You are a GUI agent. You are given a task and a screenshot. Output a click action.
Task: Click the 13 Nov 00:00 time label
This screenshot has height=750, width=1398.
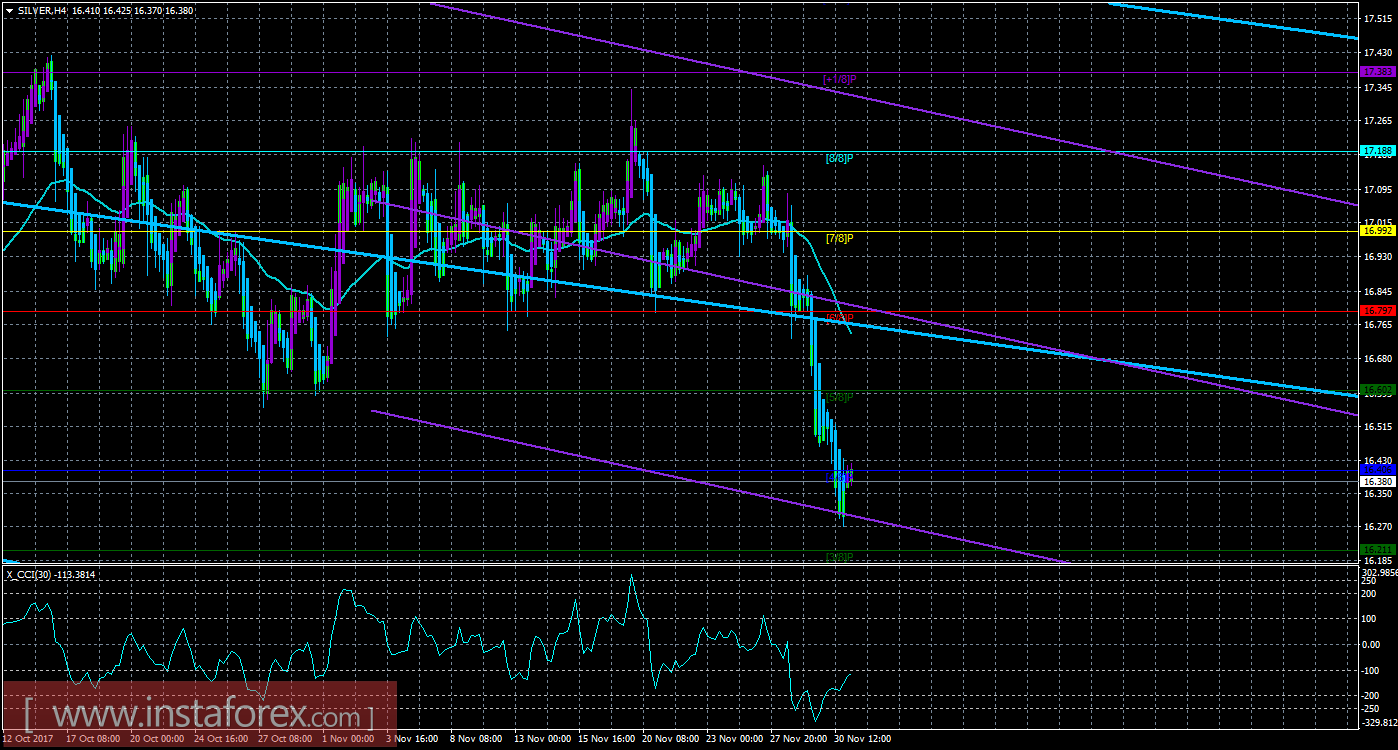click(x=542, y=739)
